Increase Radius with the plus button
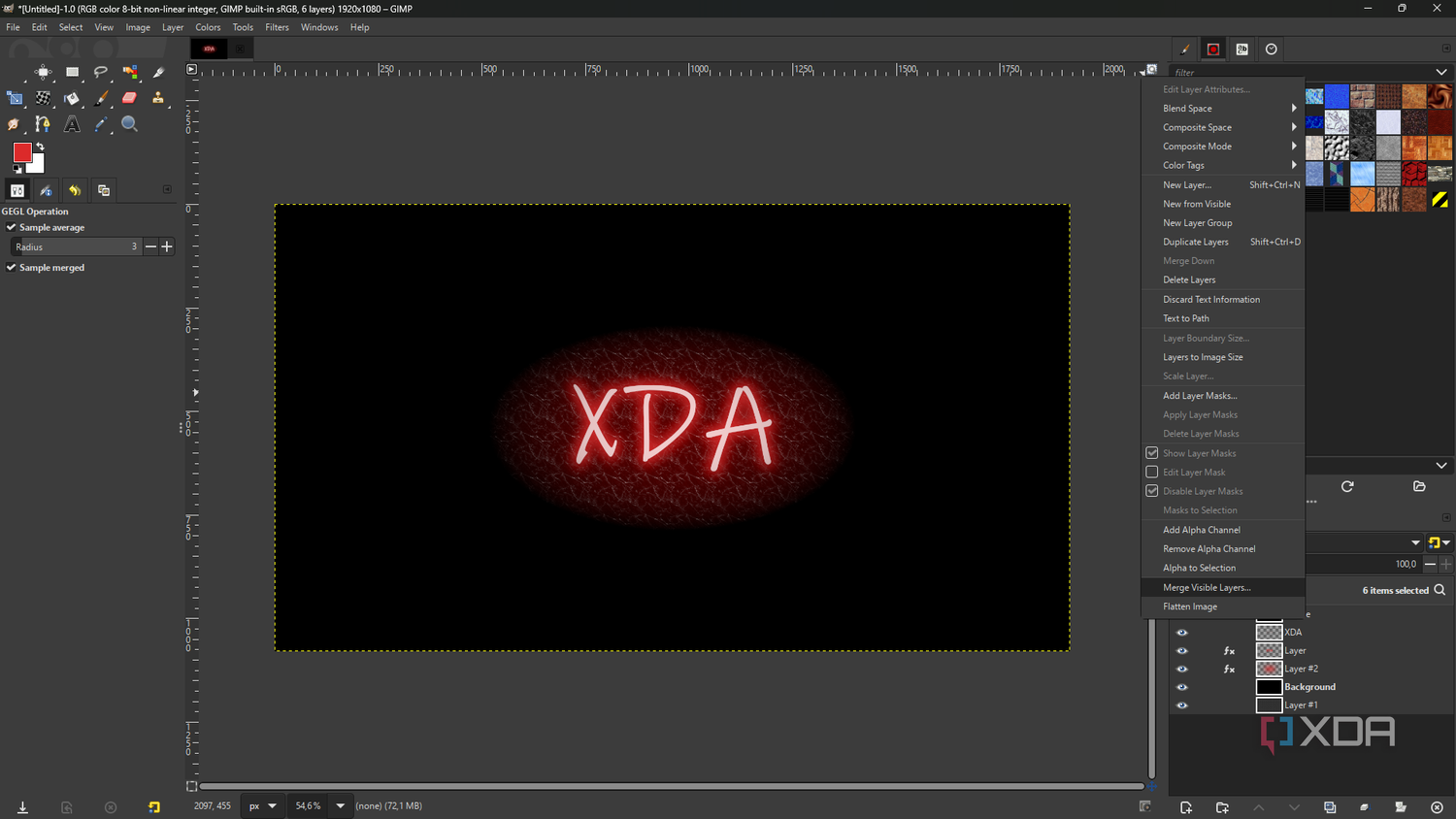The height and width of the screenshot is (819, 1456). [x=167, y=246]
